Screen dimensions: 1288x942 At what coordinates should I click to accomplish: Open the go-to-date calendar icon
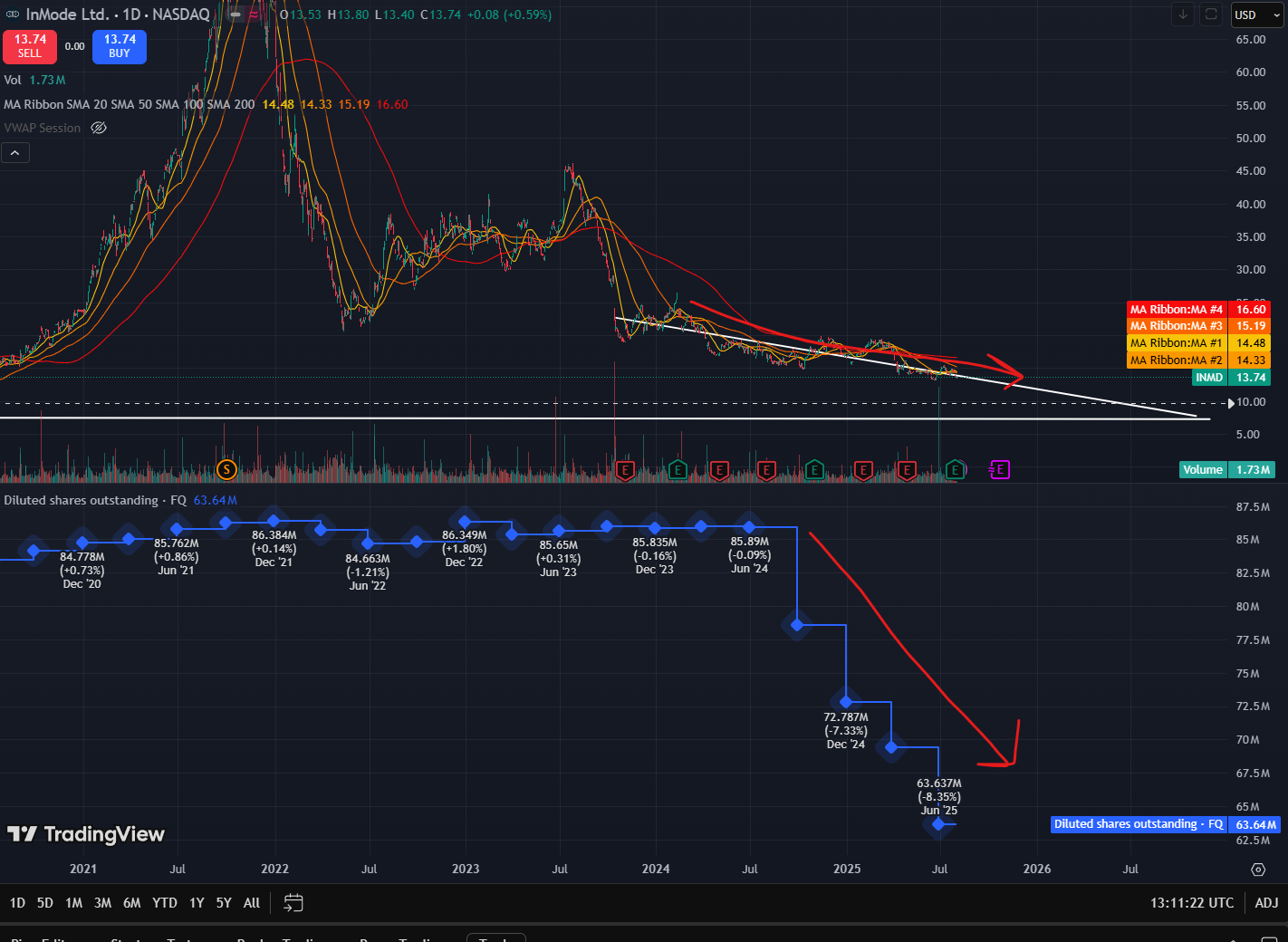coord(293,903)
